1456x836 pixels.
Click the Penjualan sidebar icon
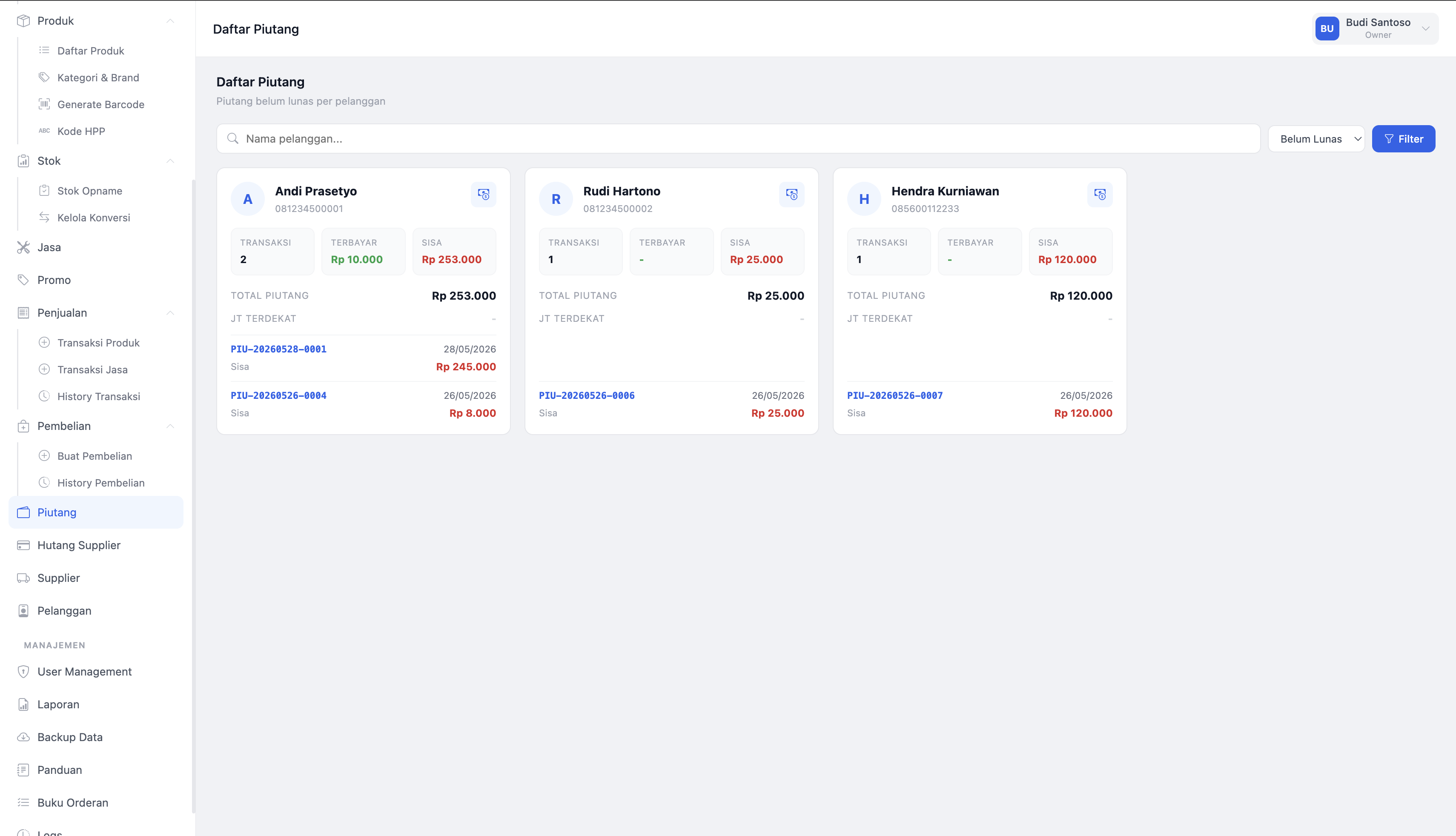(23, 313)
